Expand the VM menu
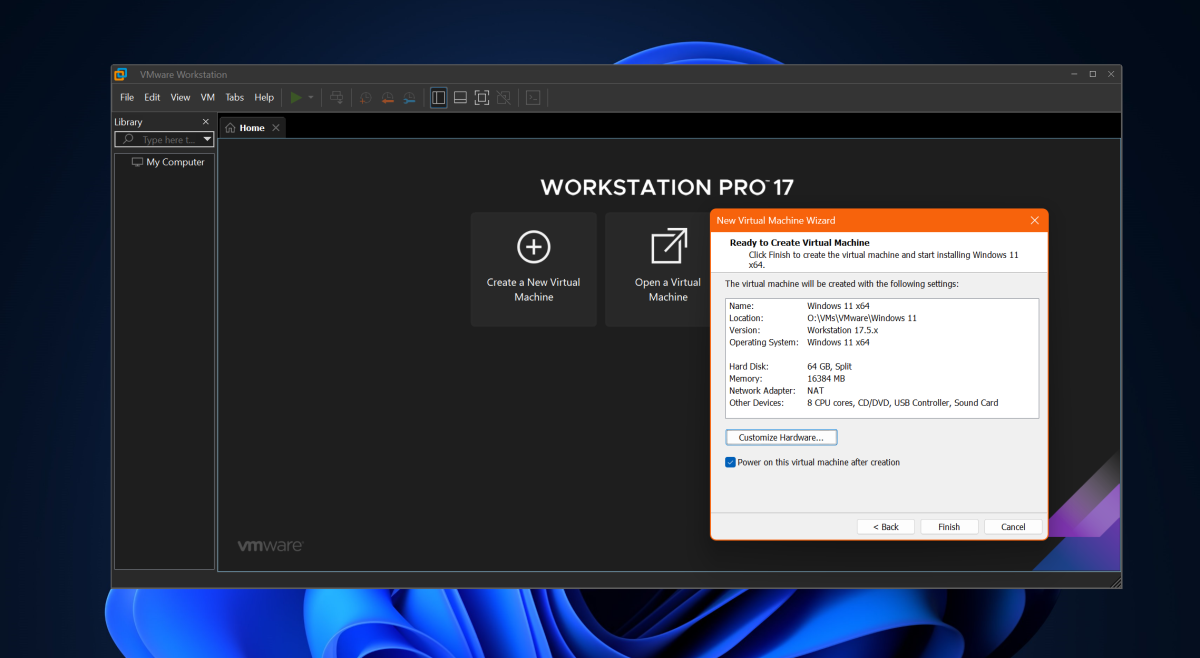1200x658 pixels. point(207,97)
